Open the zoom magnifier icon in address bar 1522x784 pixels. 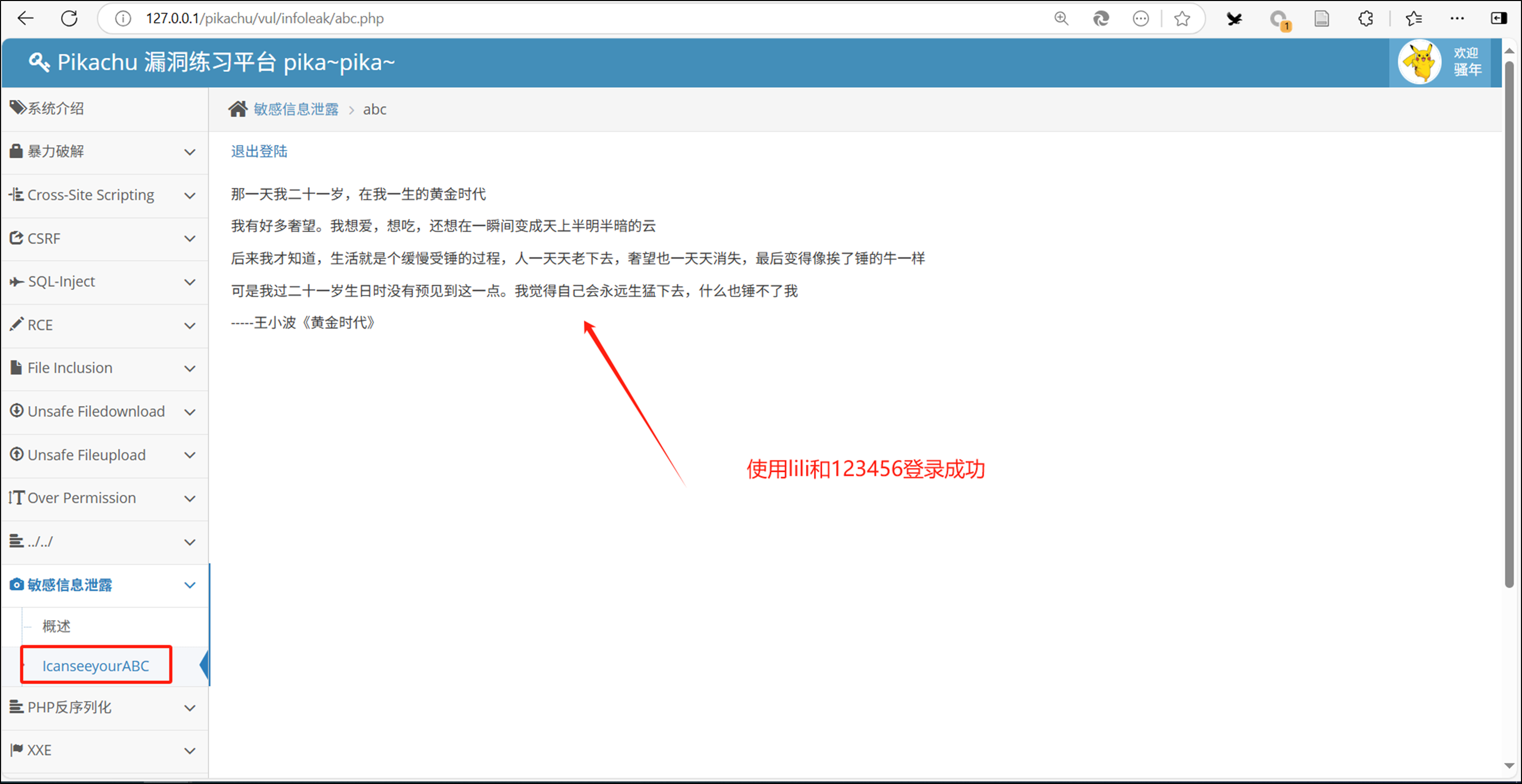click(1061, 19)
